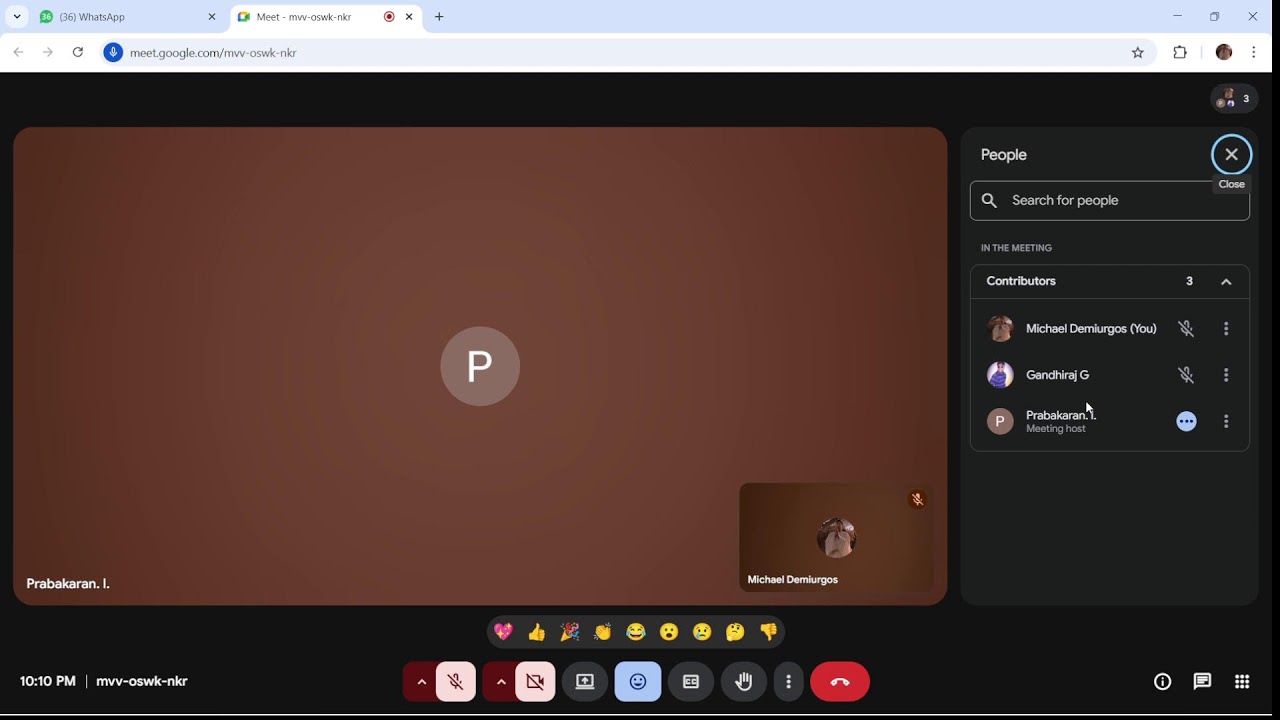
Task: Collapse the Contributors list
Action: 1226,282
